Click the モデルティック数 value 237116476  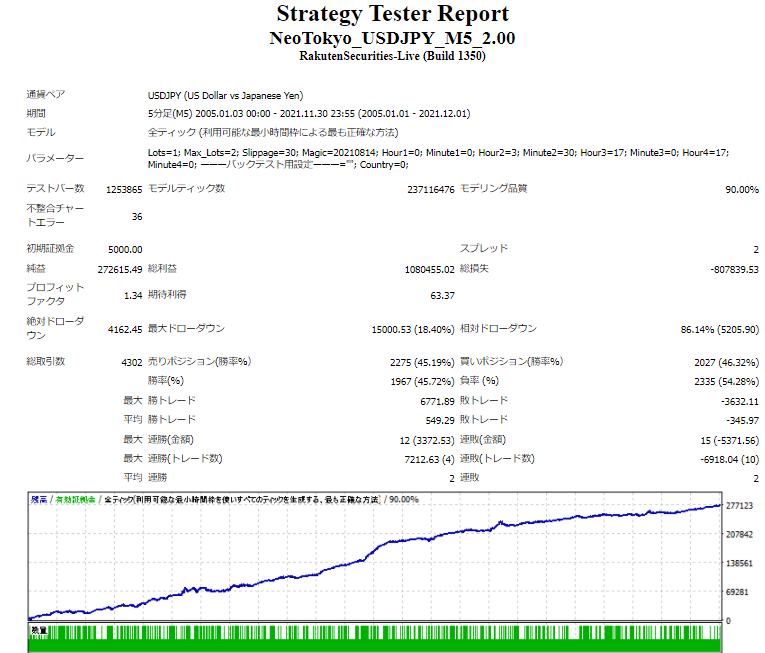tap(431, 189)
